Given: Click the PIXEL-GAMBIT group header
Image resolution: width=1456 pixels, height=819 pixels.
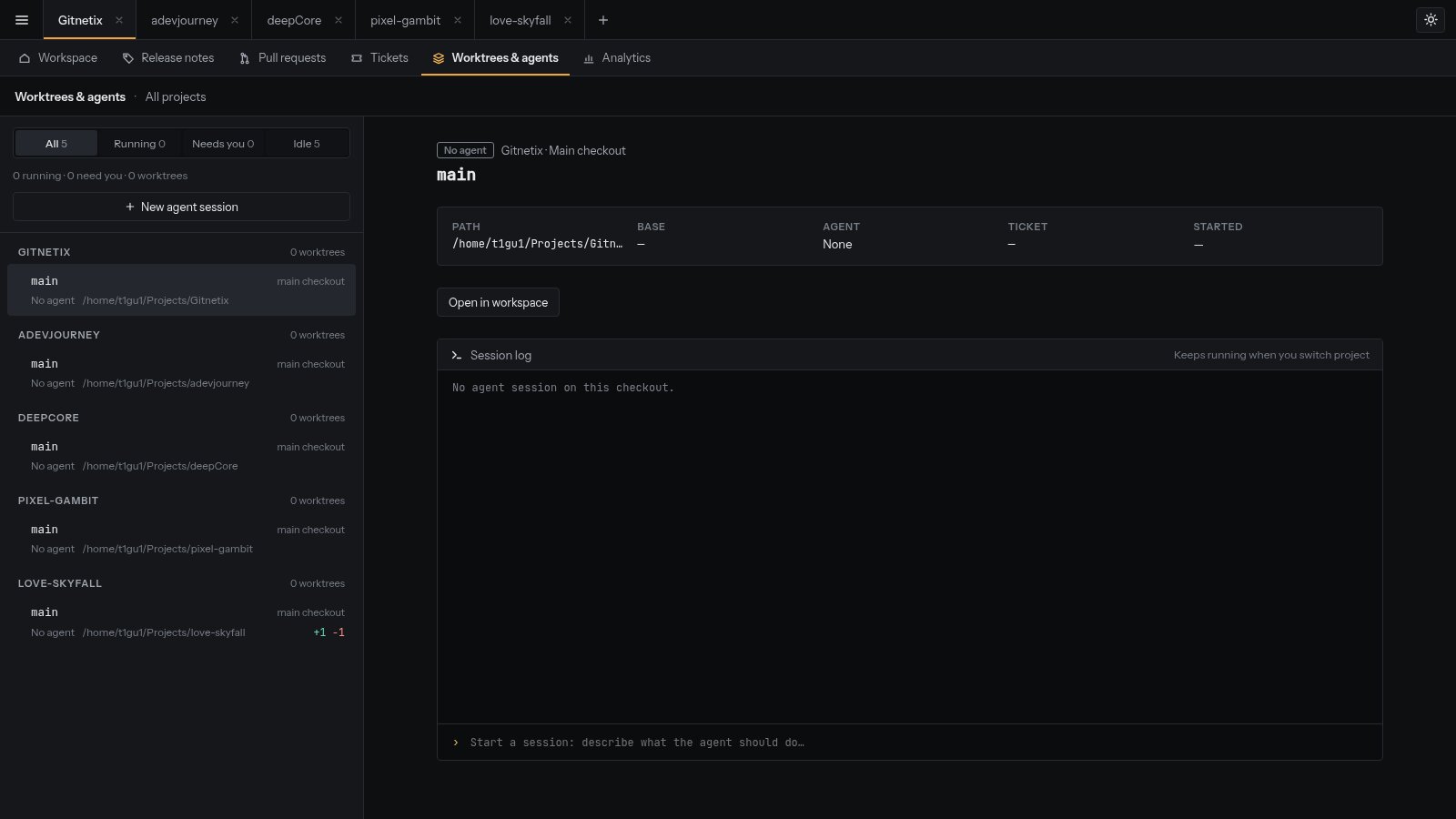Looking at the screenshot, I should tap(58, 500).
